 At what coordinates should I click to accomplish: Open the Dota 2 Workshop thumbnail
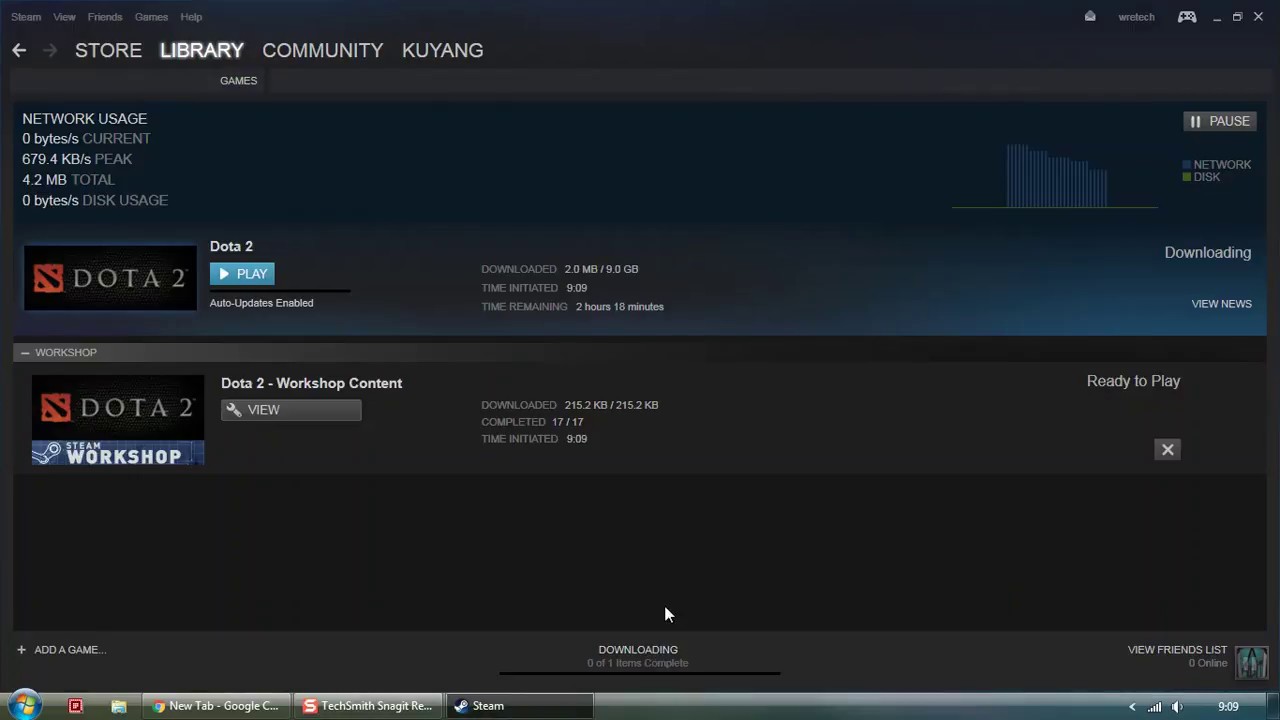coord(118,420)
